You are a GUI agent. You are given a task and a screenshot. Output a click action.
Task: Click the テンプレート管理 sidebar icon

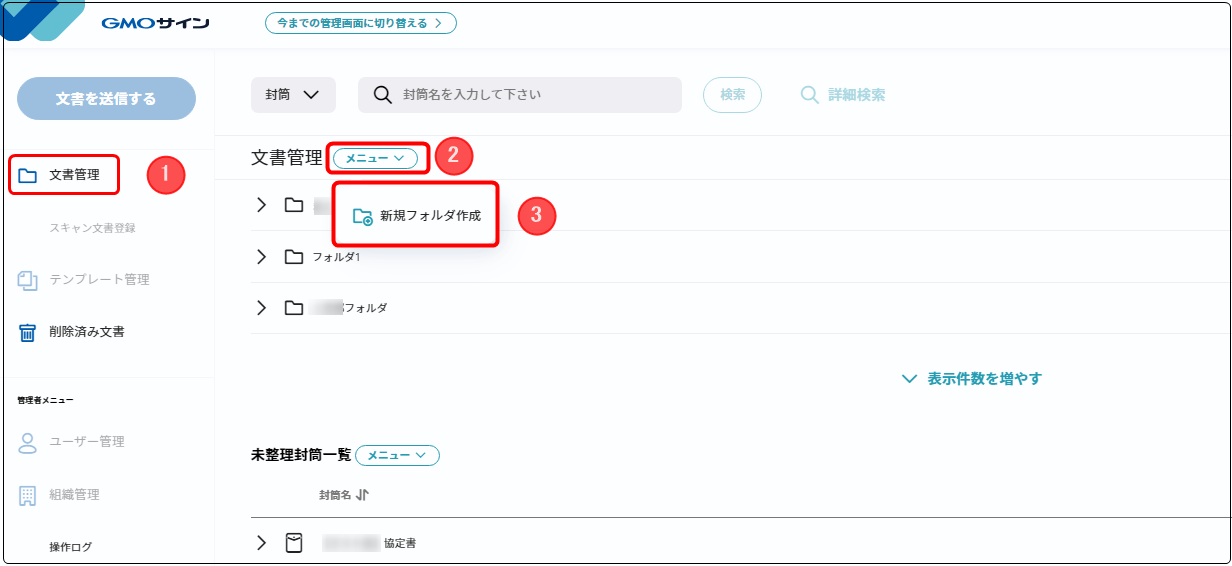pos(28,280)
